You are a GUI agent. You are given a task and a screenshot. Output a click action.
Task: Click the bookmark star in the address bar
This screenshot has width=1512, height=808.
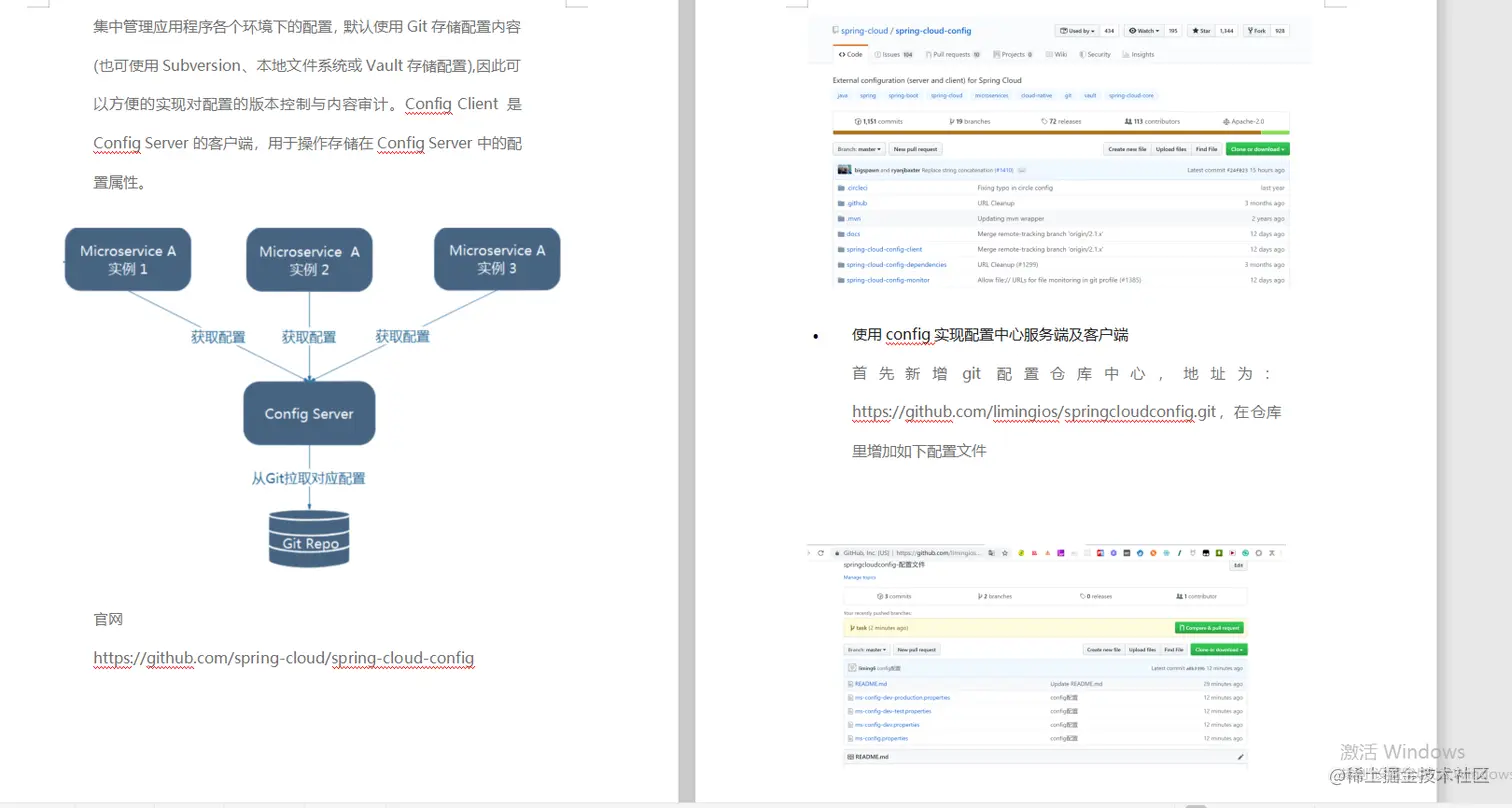pyautogui.click(x=1004, y=553)
